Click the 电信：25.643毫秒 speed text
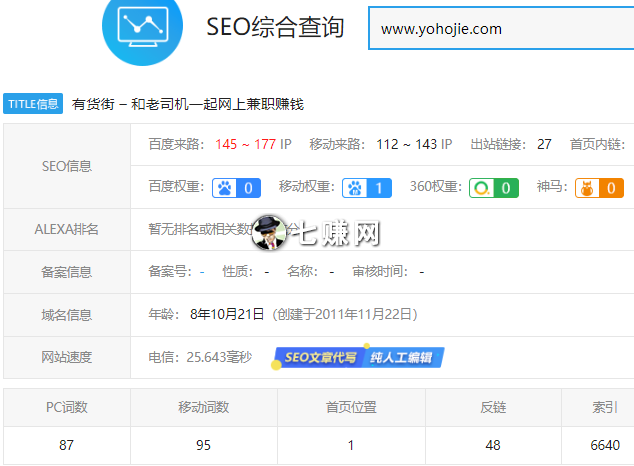The width and height of the screenshot is (634, 466). click(200, 357)
